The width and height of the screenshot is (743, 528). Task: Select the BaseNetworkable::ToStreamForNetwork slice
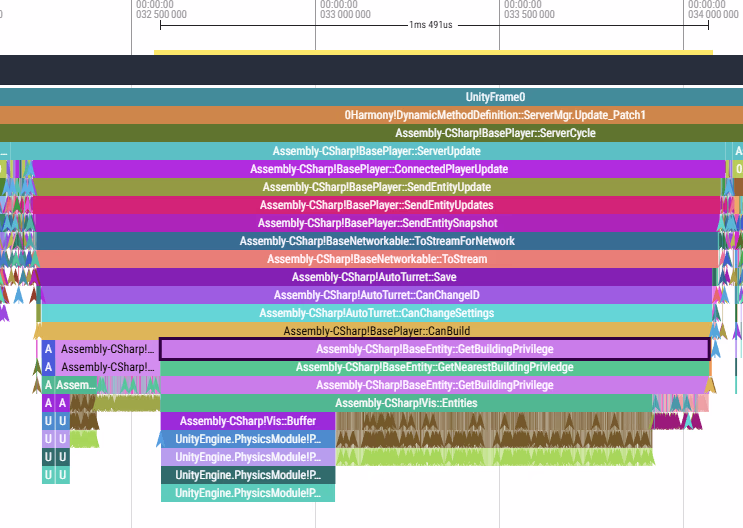(x=377, y=241)
